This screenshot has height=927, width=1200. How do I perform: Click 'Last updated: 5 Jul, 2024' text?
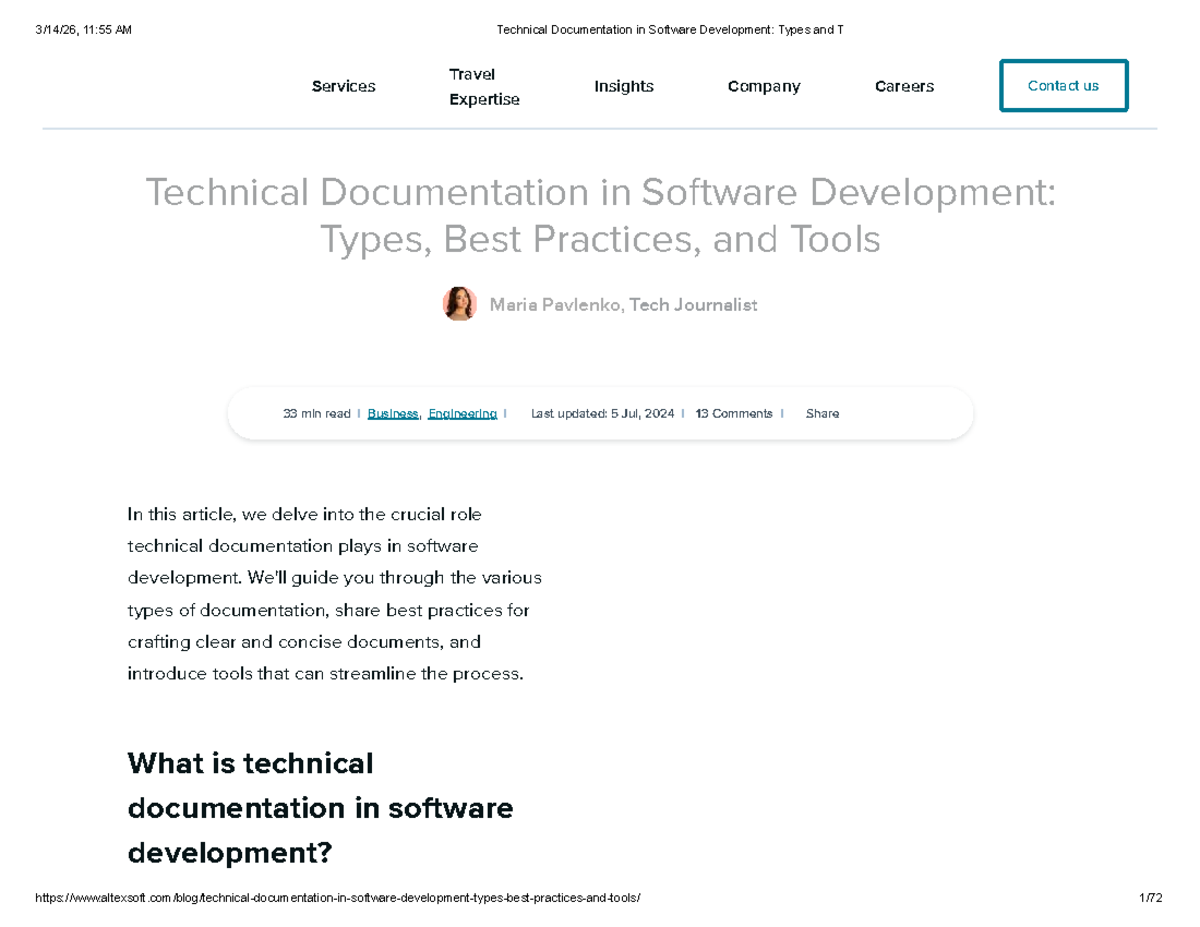(x=602, y=413)
